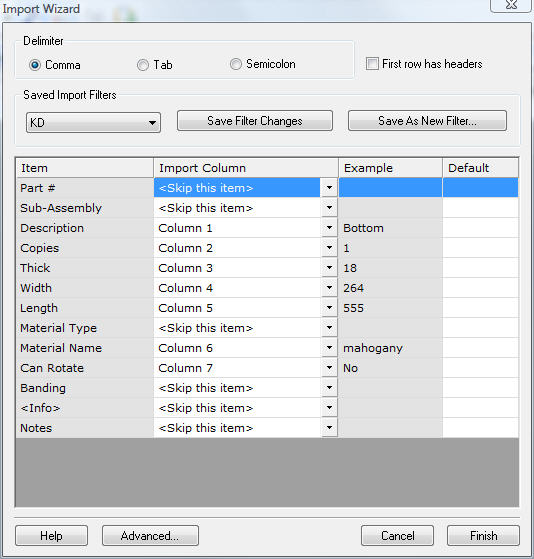Viewport: 534px width, 559px height.
Task: Click the Column 1 import column cell
Action: [237, 227]
